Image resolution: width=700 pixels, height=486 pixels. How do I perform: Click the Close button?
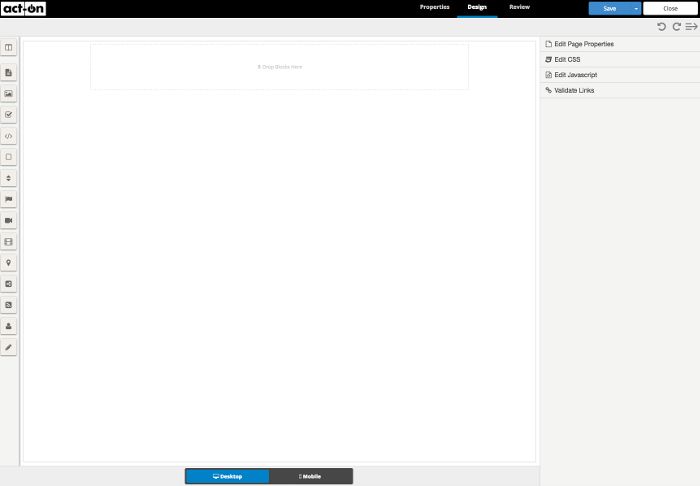coord(670,8)
